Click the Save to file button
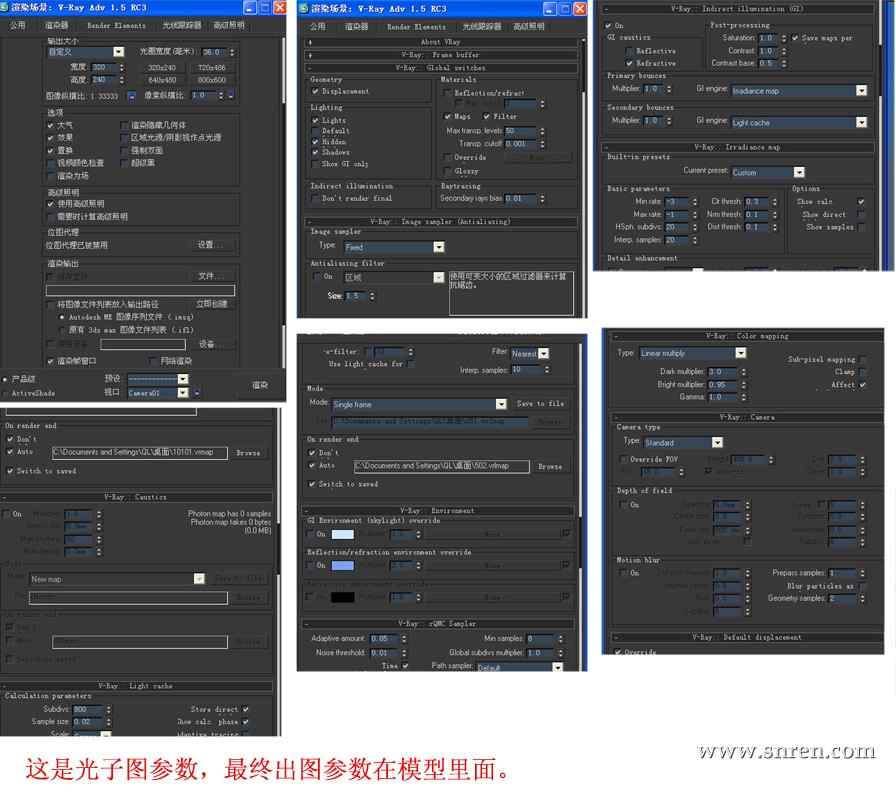Viewport: 896px width, 795px height. click(541, 404)
